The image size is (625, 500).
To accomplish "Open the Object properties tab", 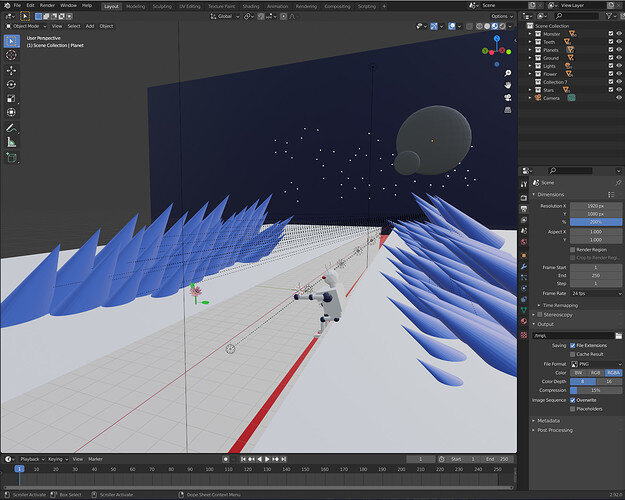I will (524, 255).
